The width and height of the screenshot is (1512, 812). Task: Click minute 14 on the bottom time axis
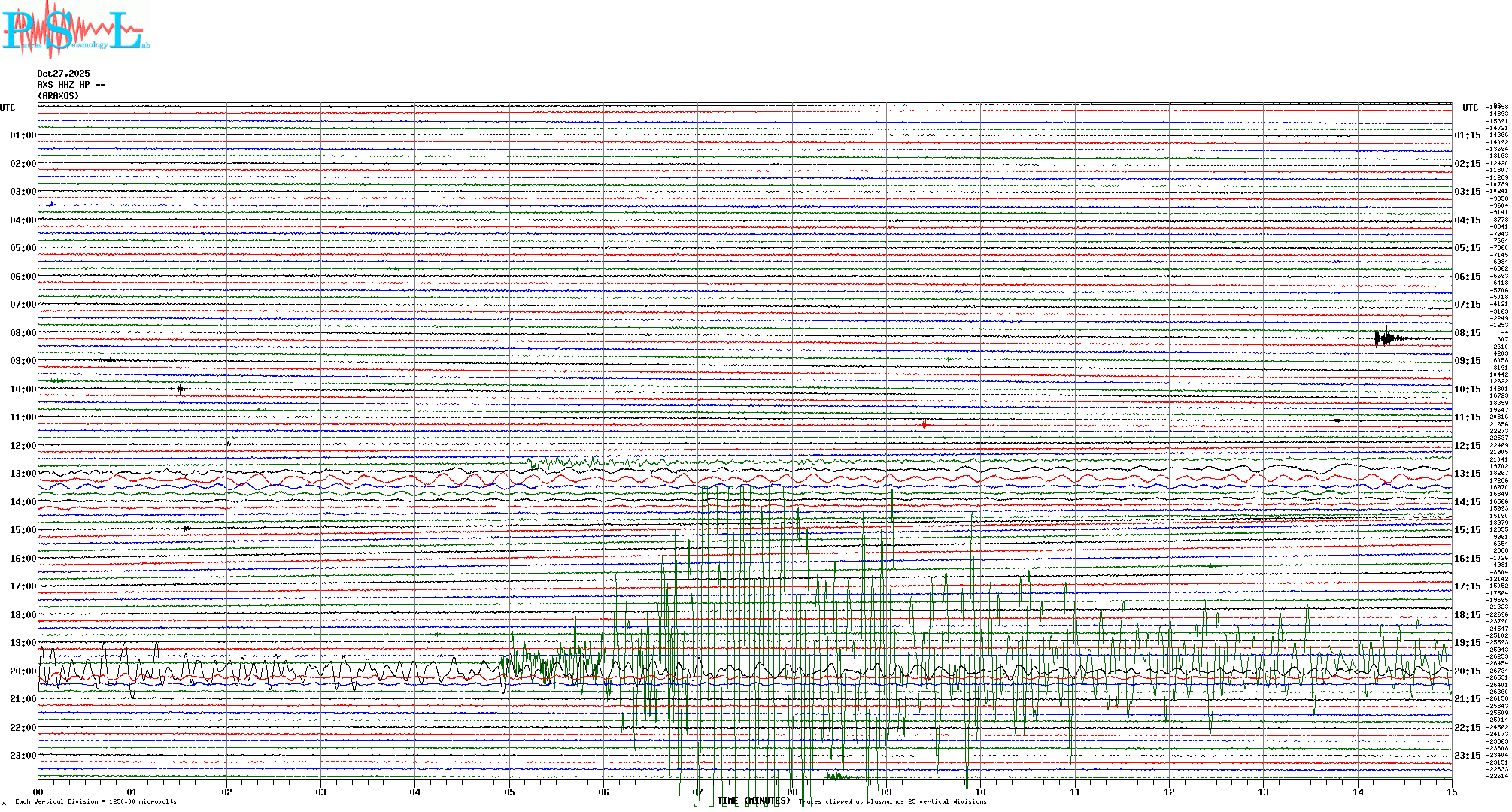tap(1358, 792)
